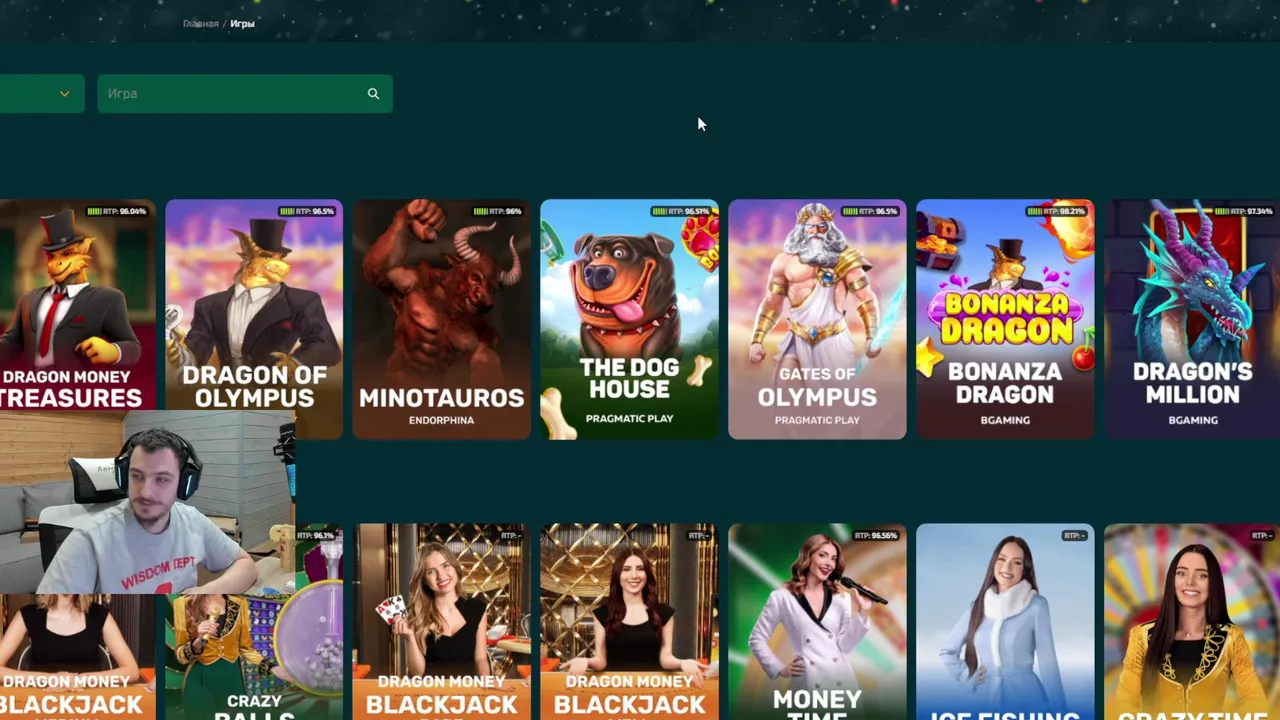Go to 'Главная' breadcrumb link
This screenshot has width=1280, height=720.
pos(200,23)
